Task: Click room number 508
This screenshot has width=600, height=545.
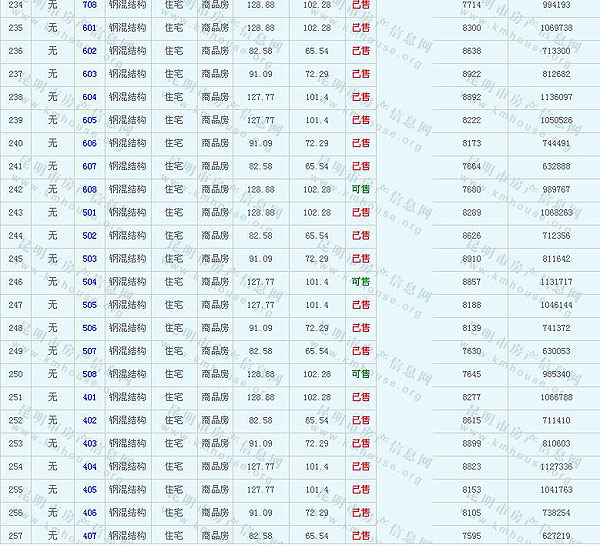Action: pyautogui.click(x=90, y=374)
